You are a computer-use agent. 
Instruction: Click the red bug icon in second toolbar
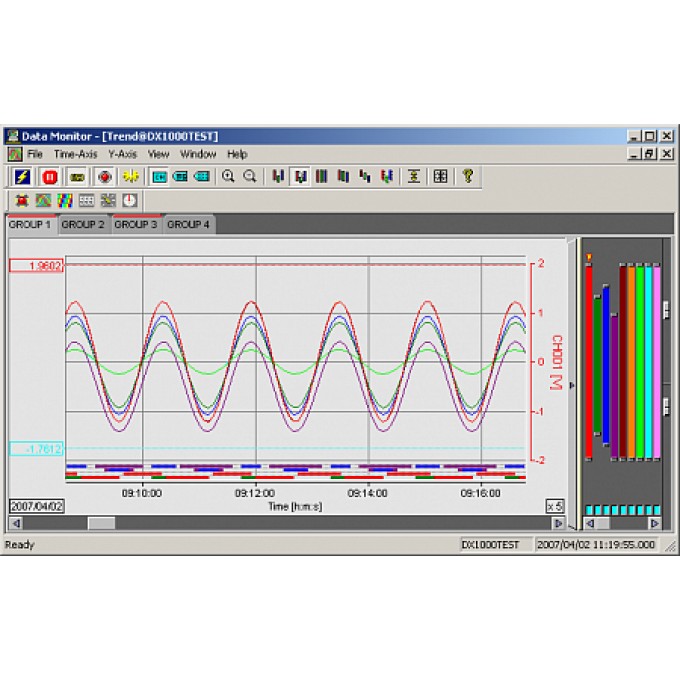pyautogui.click(x=21, y=200)
